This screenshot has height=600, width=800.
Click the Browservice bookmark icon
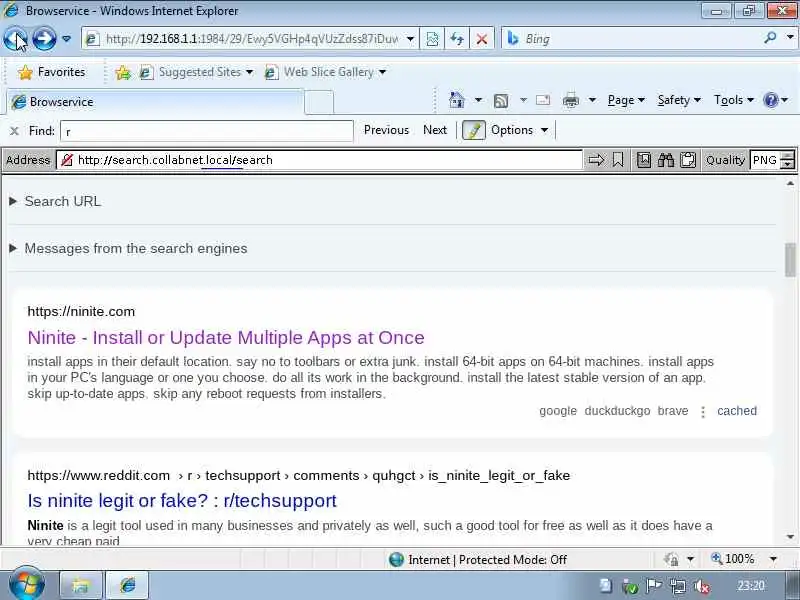618,160
